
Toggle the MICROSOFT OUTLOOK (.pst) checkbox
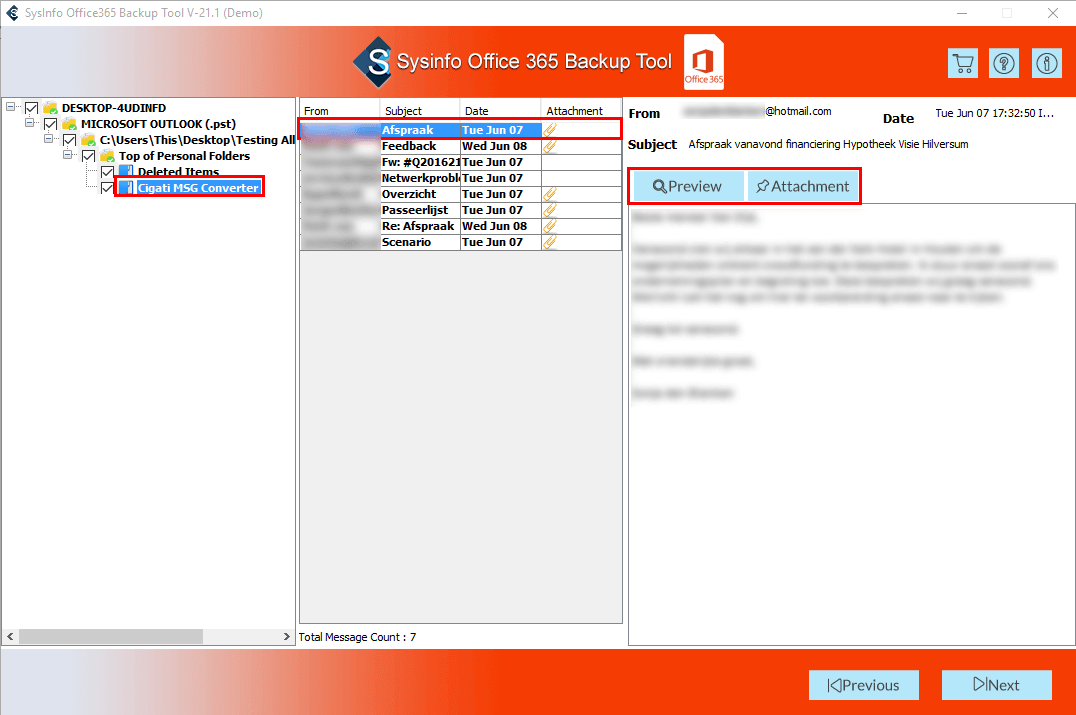tap(51, 124)
